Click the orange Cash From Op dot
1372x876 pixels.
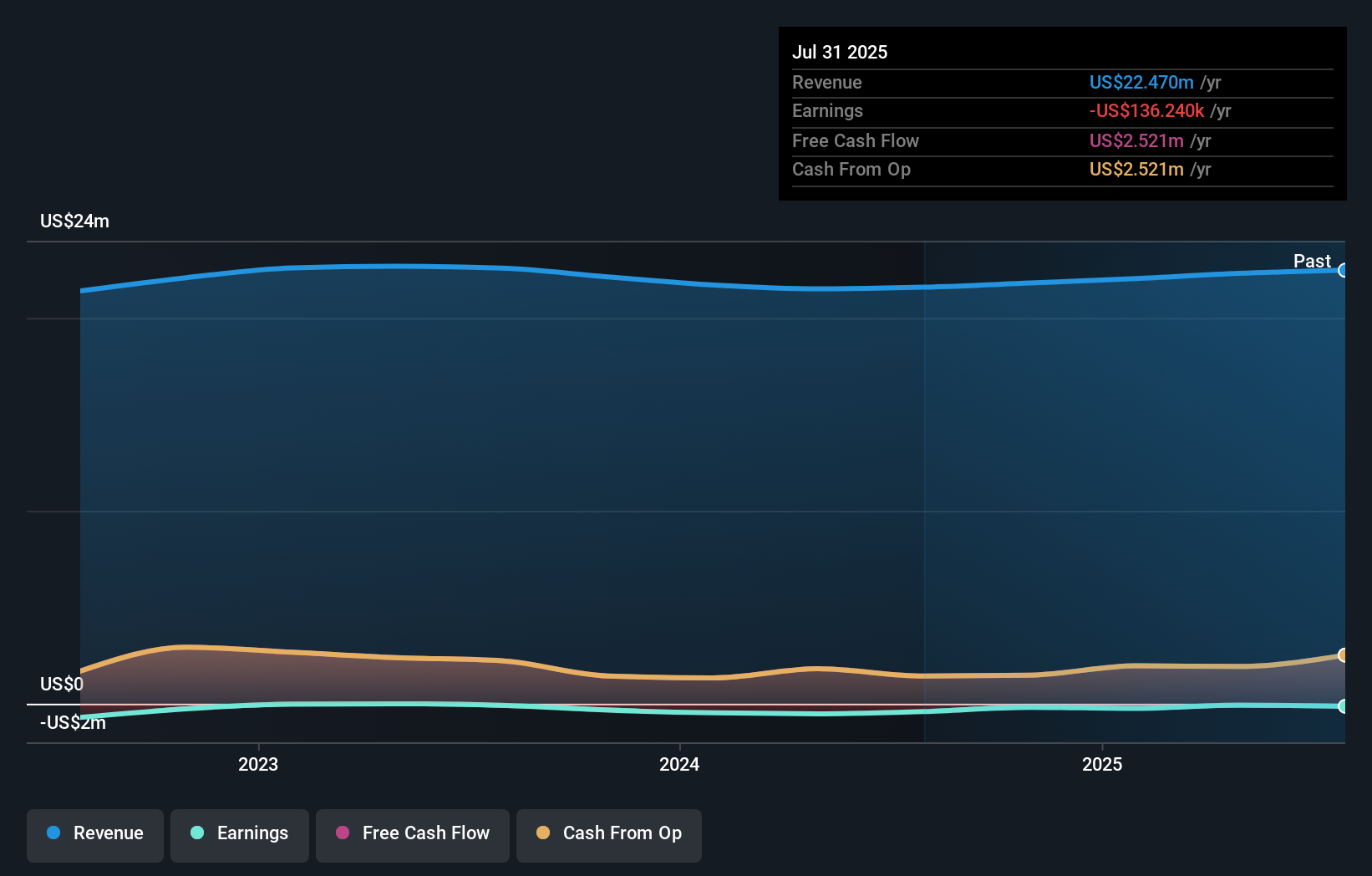tap(543, 833)
